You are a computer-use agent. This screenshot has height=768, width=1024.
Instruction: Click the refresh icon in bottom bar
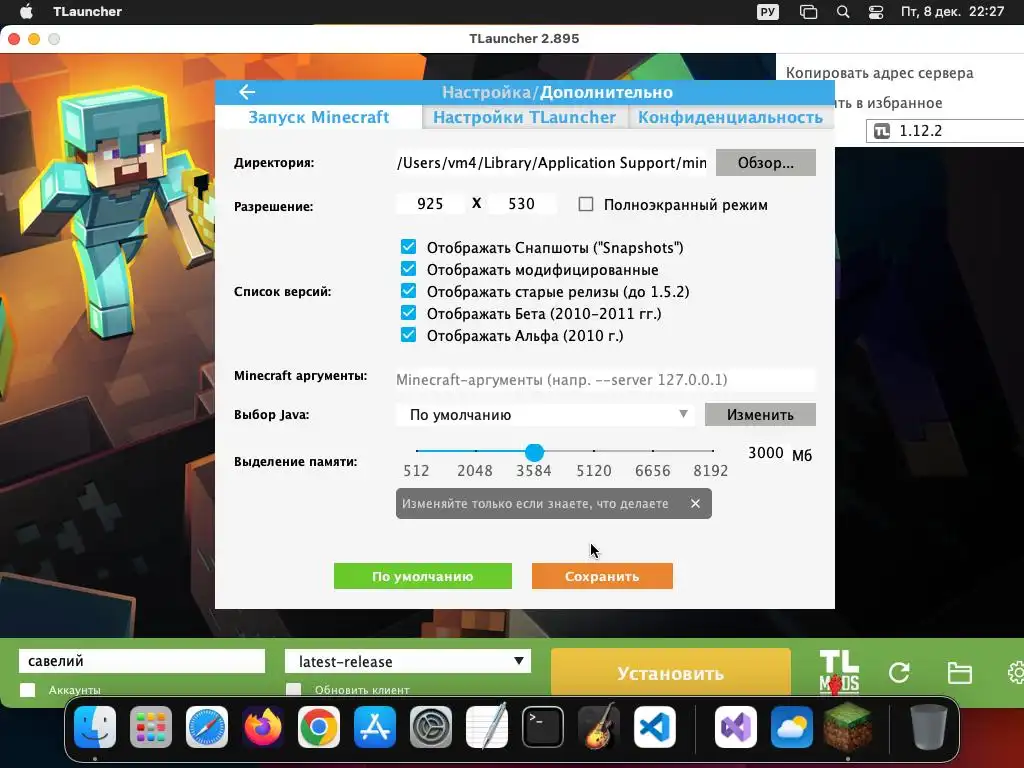899,672
